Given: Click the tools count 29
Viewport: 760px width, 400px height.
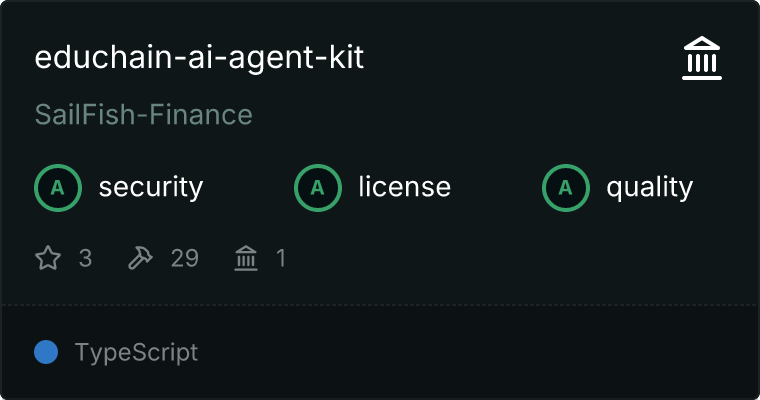Looking at the screenshot, I should pos(184,259).
